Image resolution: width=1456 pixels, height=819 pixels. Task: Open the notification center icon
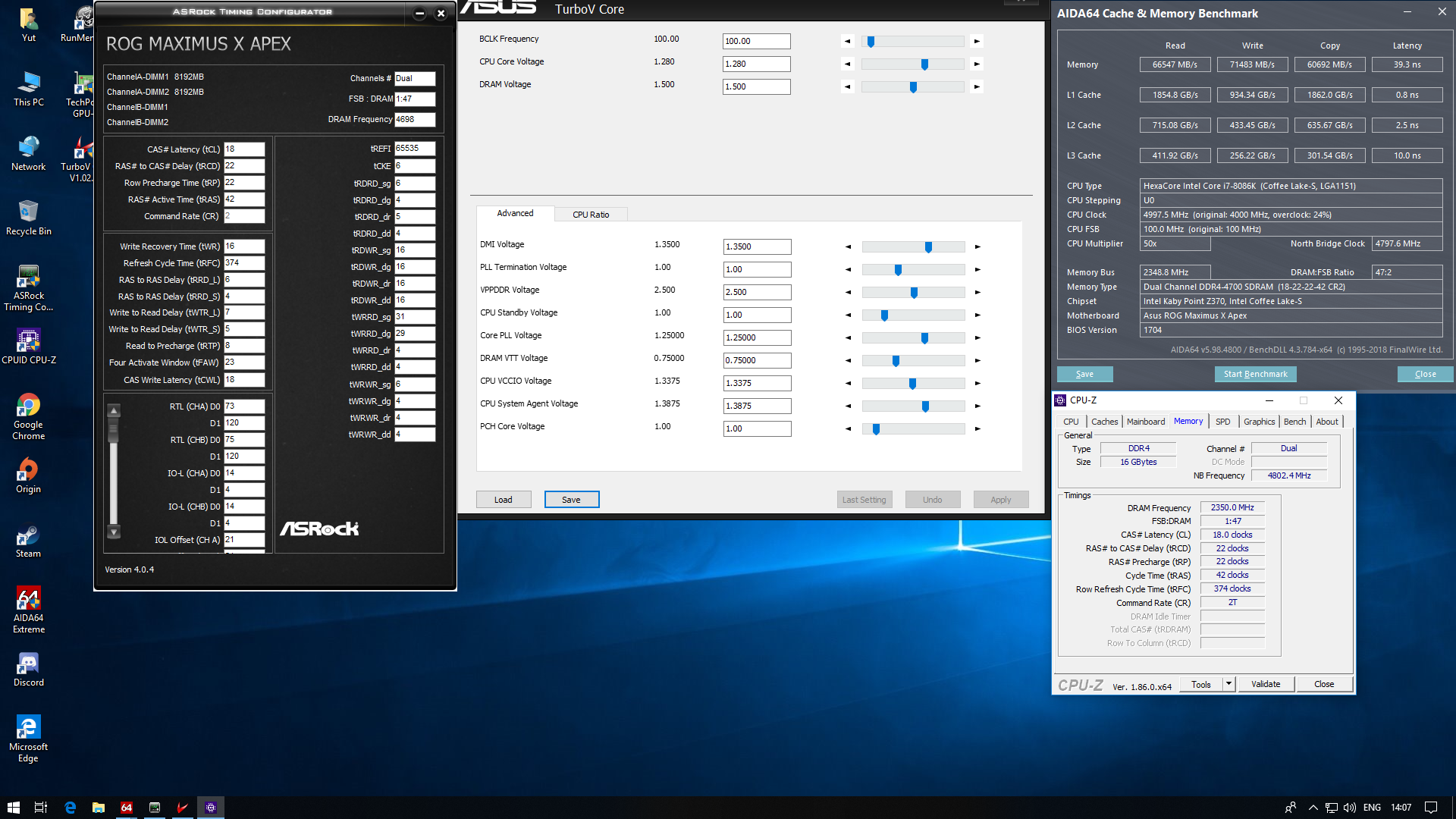[x=1431, y=808]
